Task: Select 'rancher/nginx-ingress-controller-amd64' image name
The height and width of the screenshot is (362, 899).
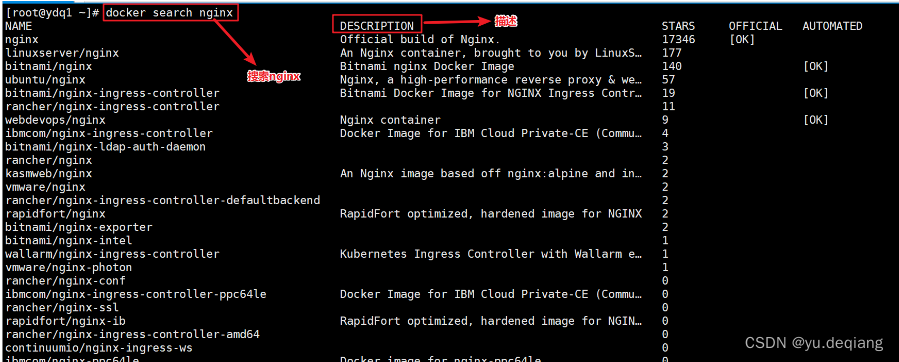Action: pos(132,334)
